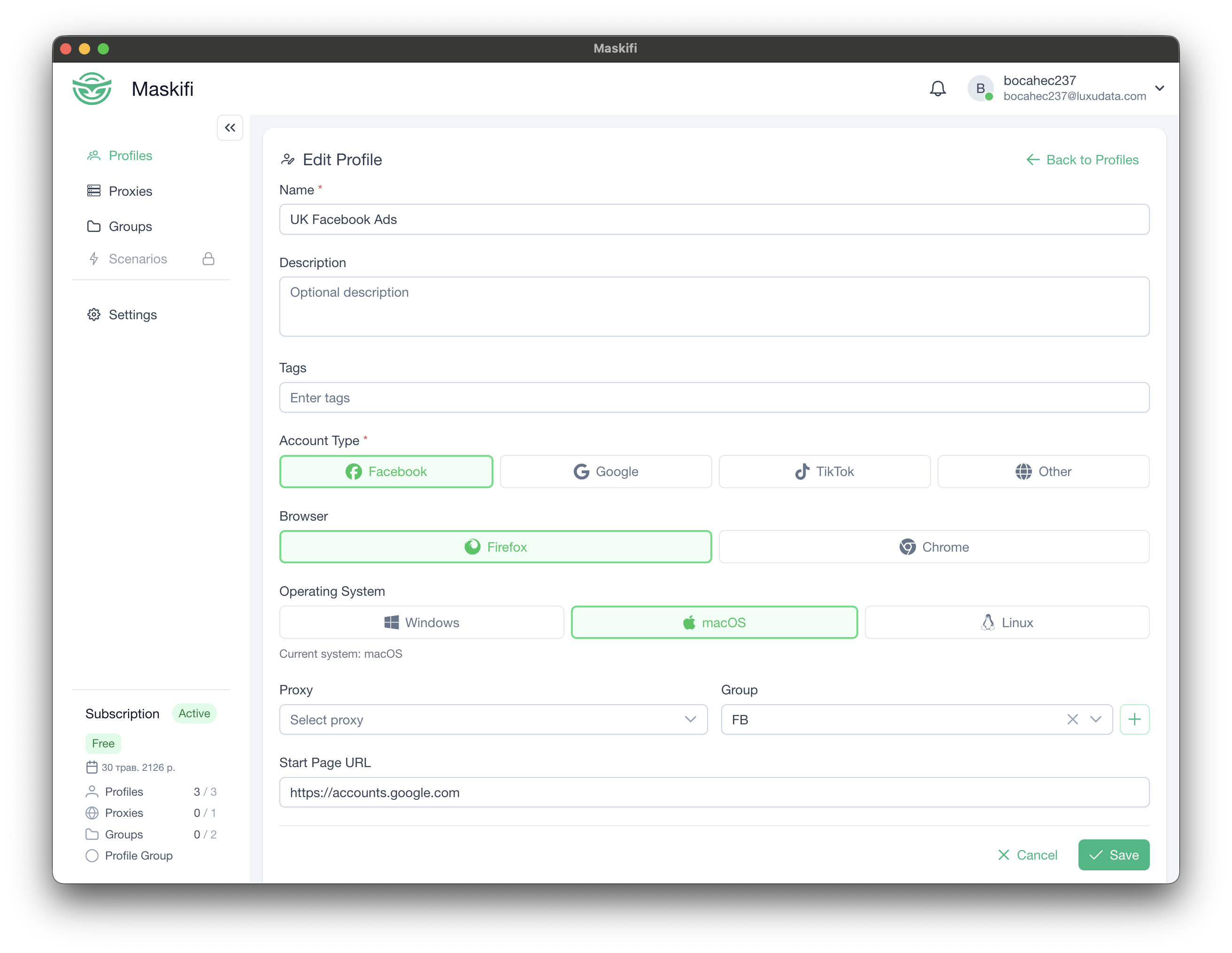This screenshot has width=1232, height=953.
Task: Click the Active subscription badge
Action: point(195,714)
